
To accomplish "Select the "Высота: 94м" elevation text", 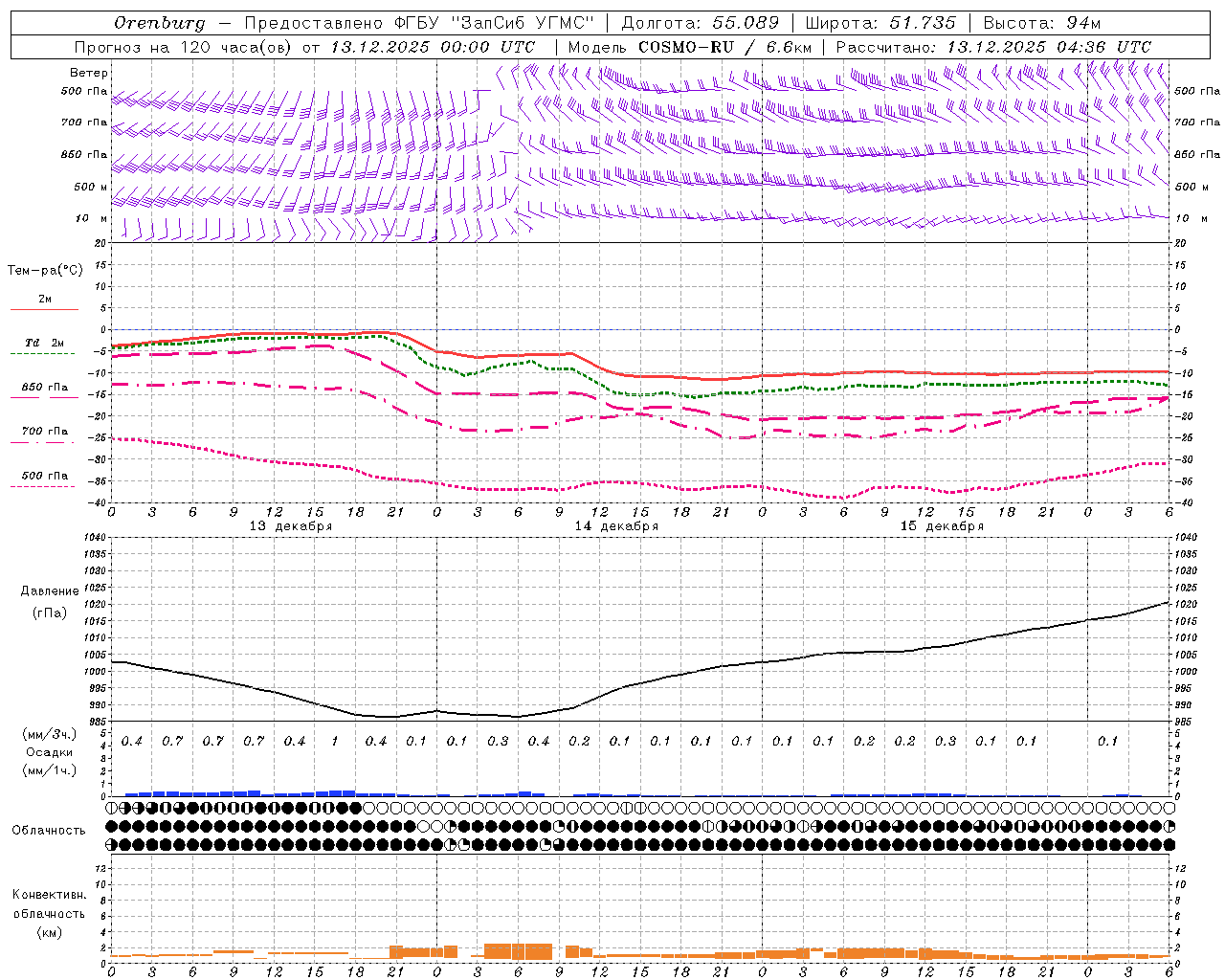I will pos(1043,23).
